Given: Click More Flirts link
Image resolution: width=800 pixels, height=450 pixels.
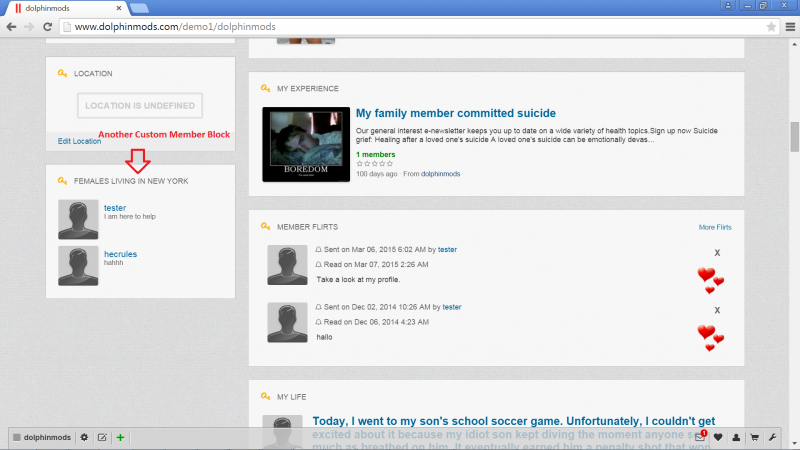Looking at the screenshot, I should (x=715, y=227).
